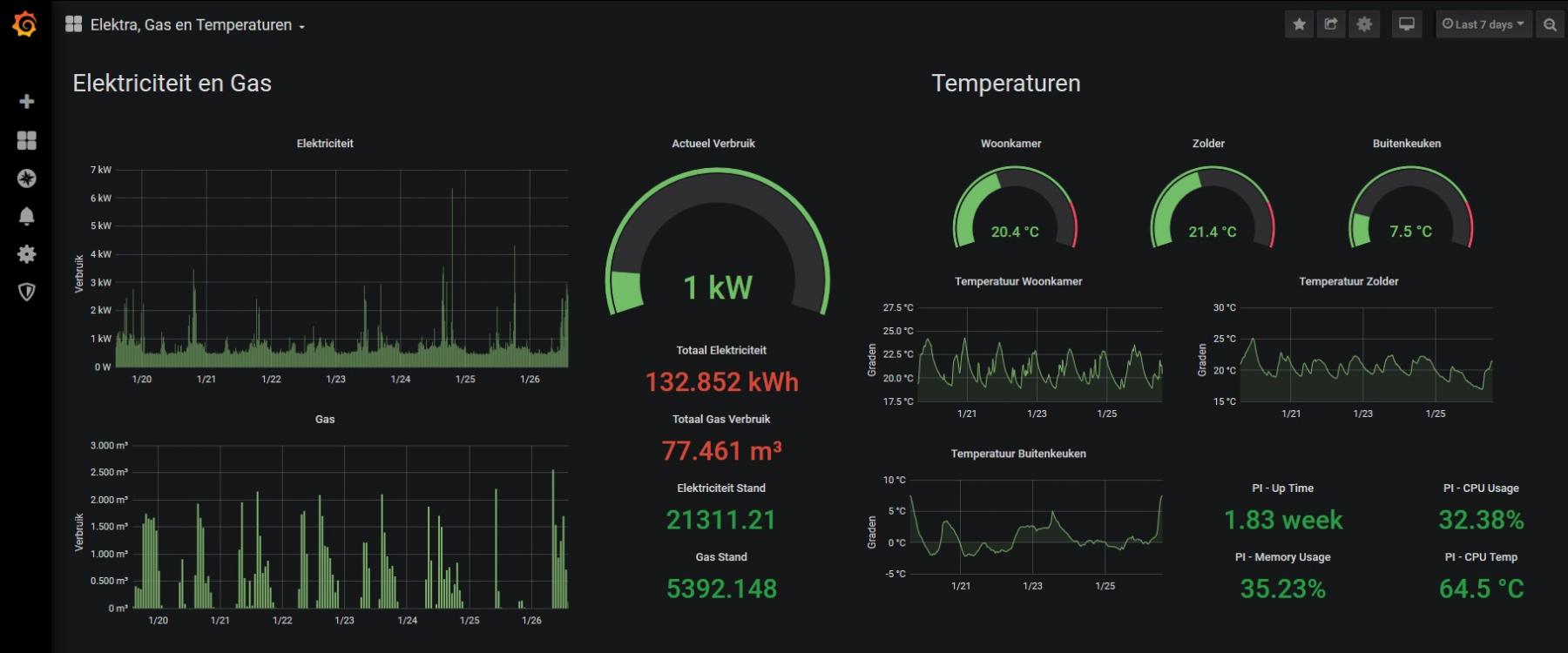
Task: Cycle view mode with monitor icon
Action: pyautogui.click(x=1406, y=24)
